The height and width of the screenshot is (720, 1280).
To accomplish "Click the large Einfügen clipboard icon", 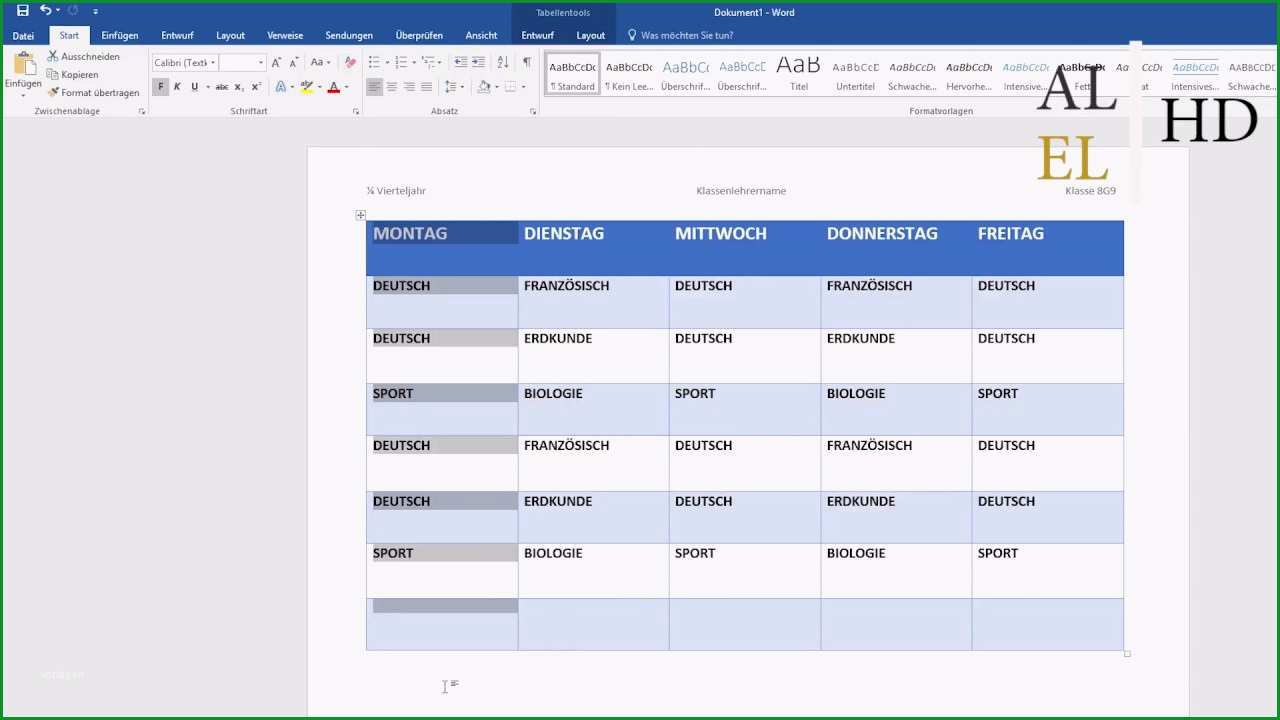I will click(23, 65).
